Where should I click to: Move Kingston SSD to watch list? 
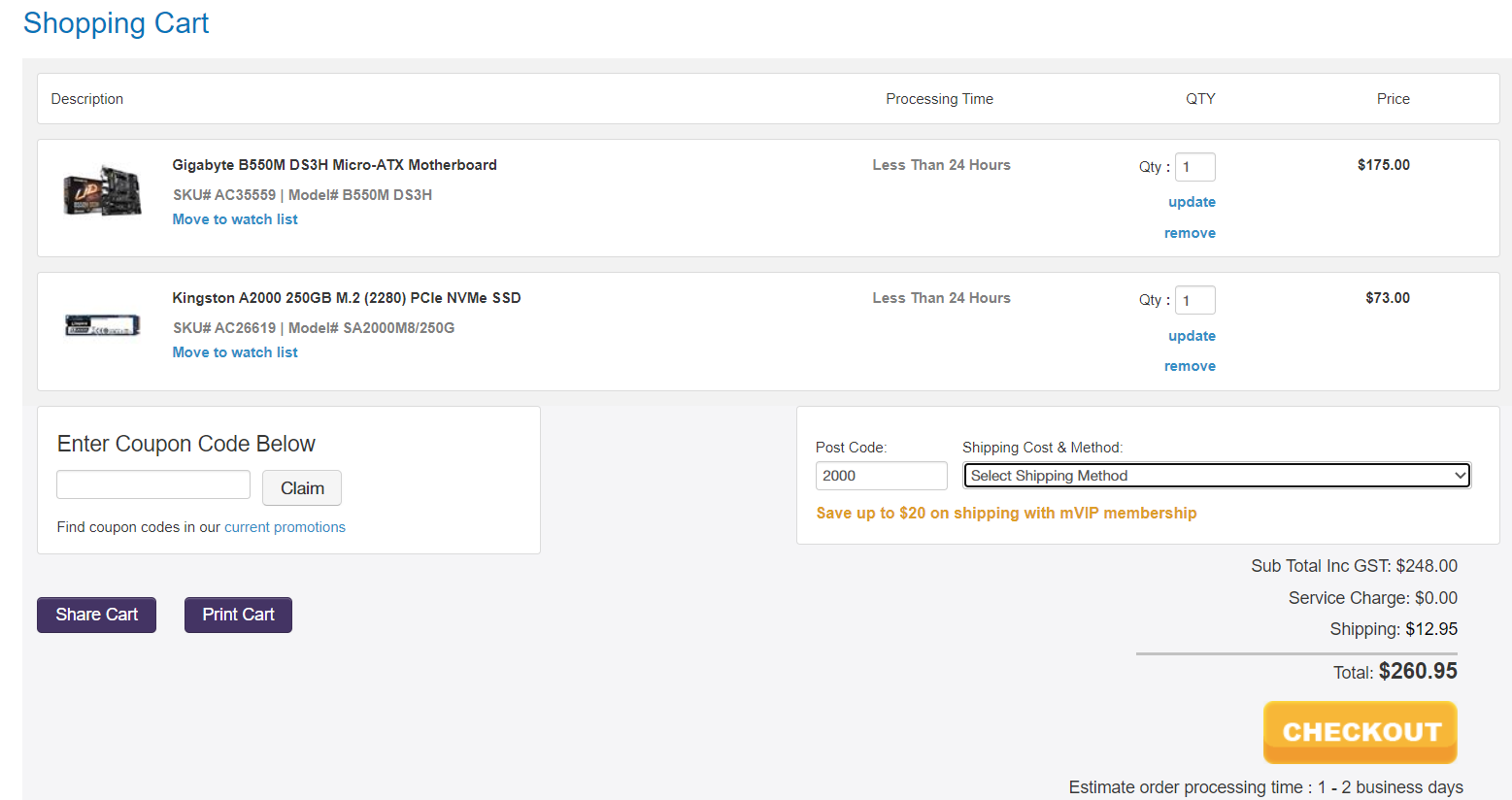(235, 352)
